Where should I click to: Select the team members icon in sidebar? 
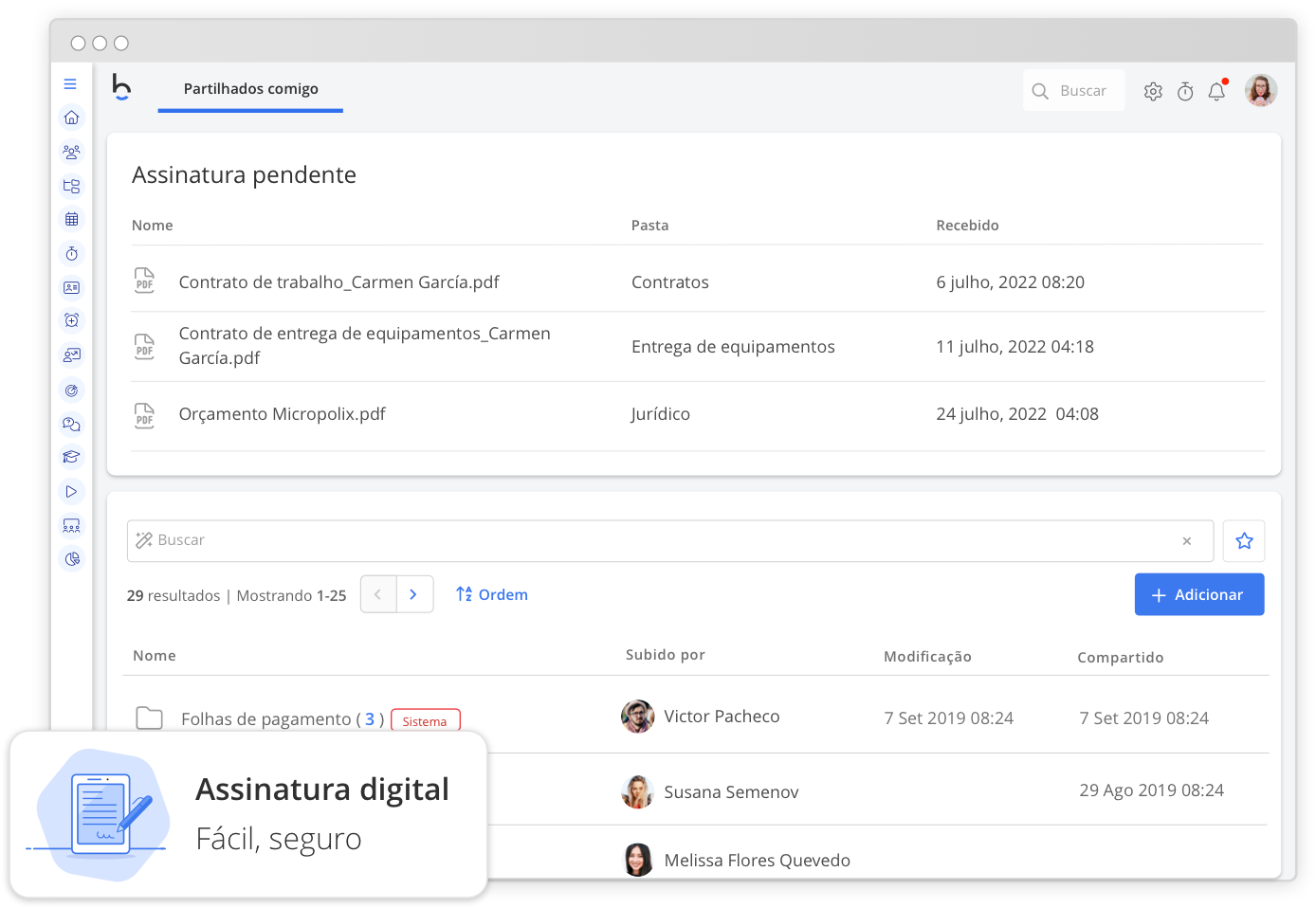click(71, 152)
